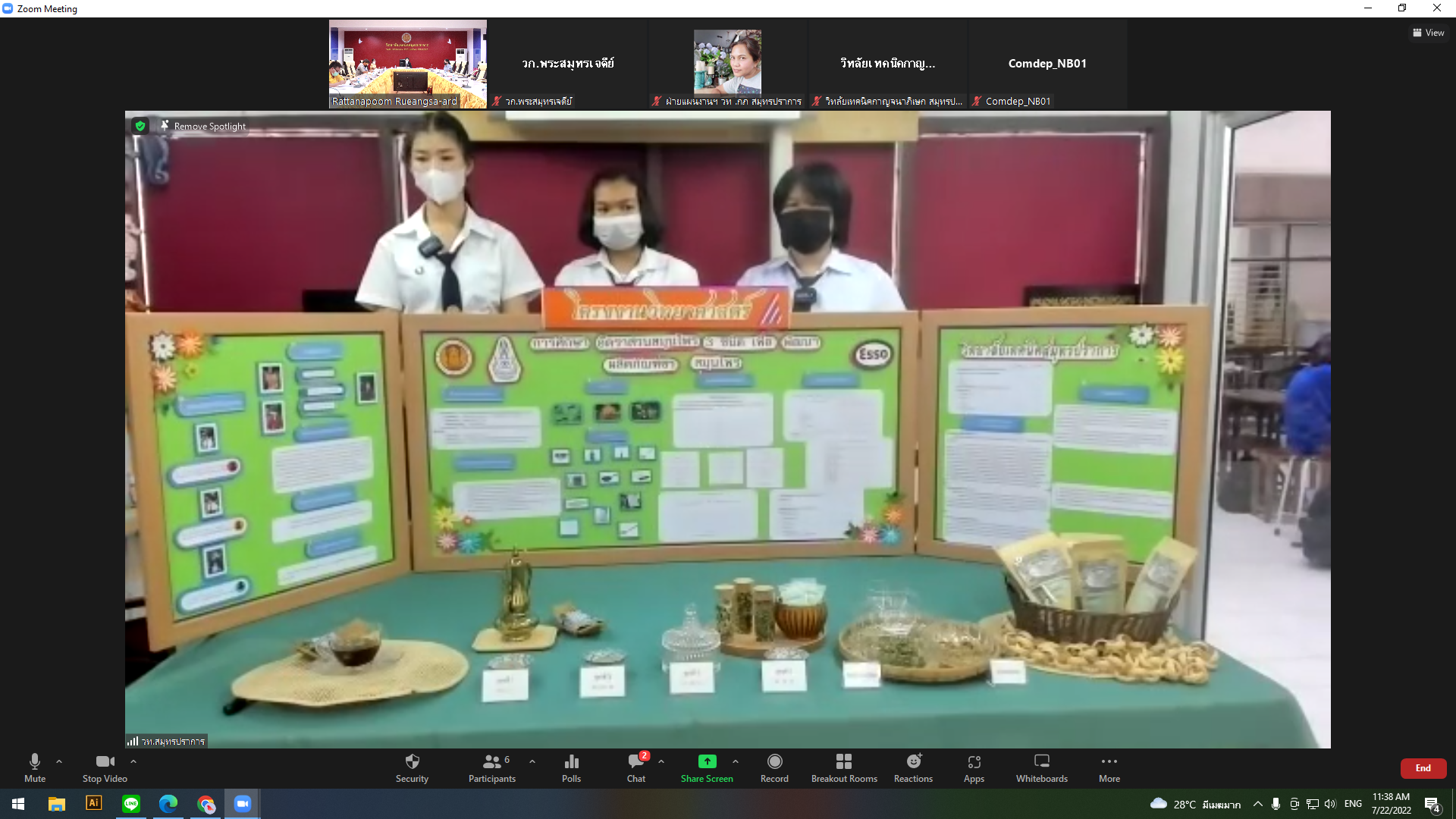Expand audio options arrow beside Mute
Viewport: 1456px width, 819px height.
coord(59,761)
